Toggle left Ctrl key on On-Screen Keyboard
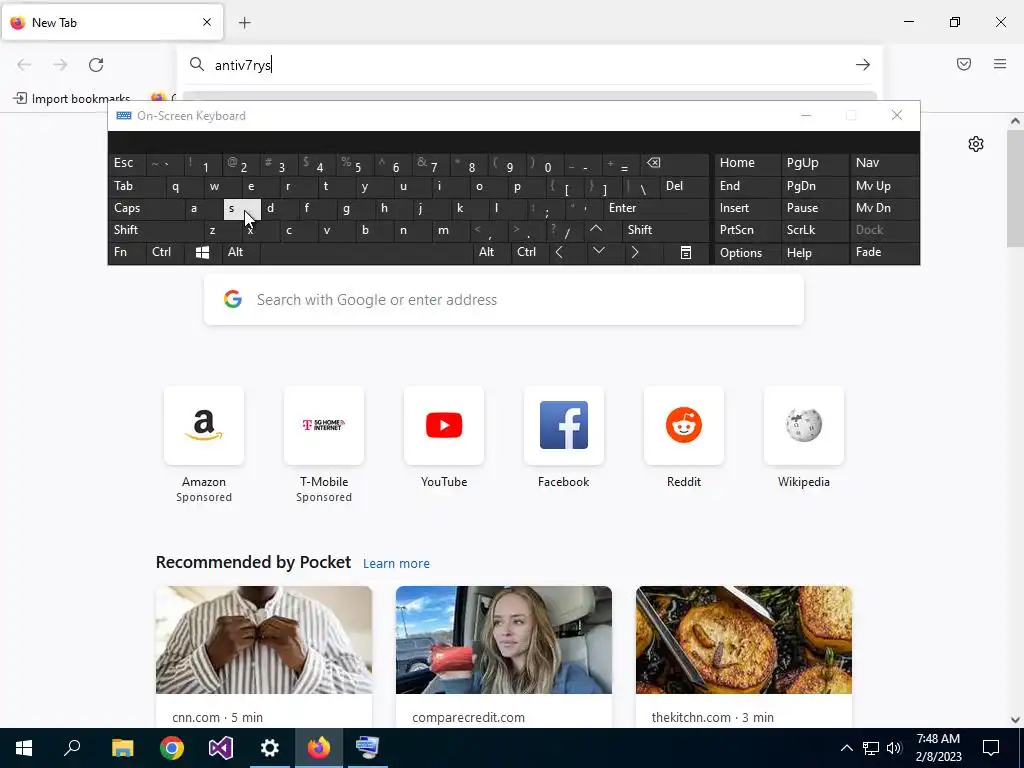 [x=165, y=253]
